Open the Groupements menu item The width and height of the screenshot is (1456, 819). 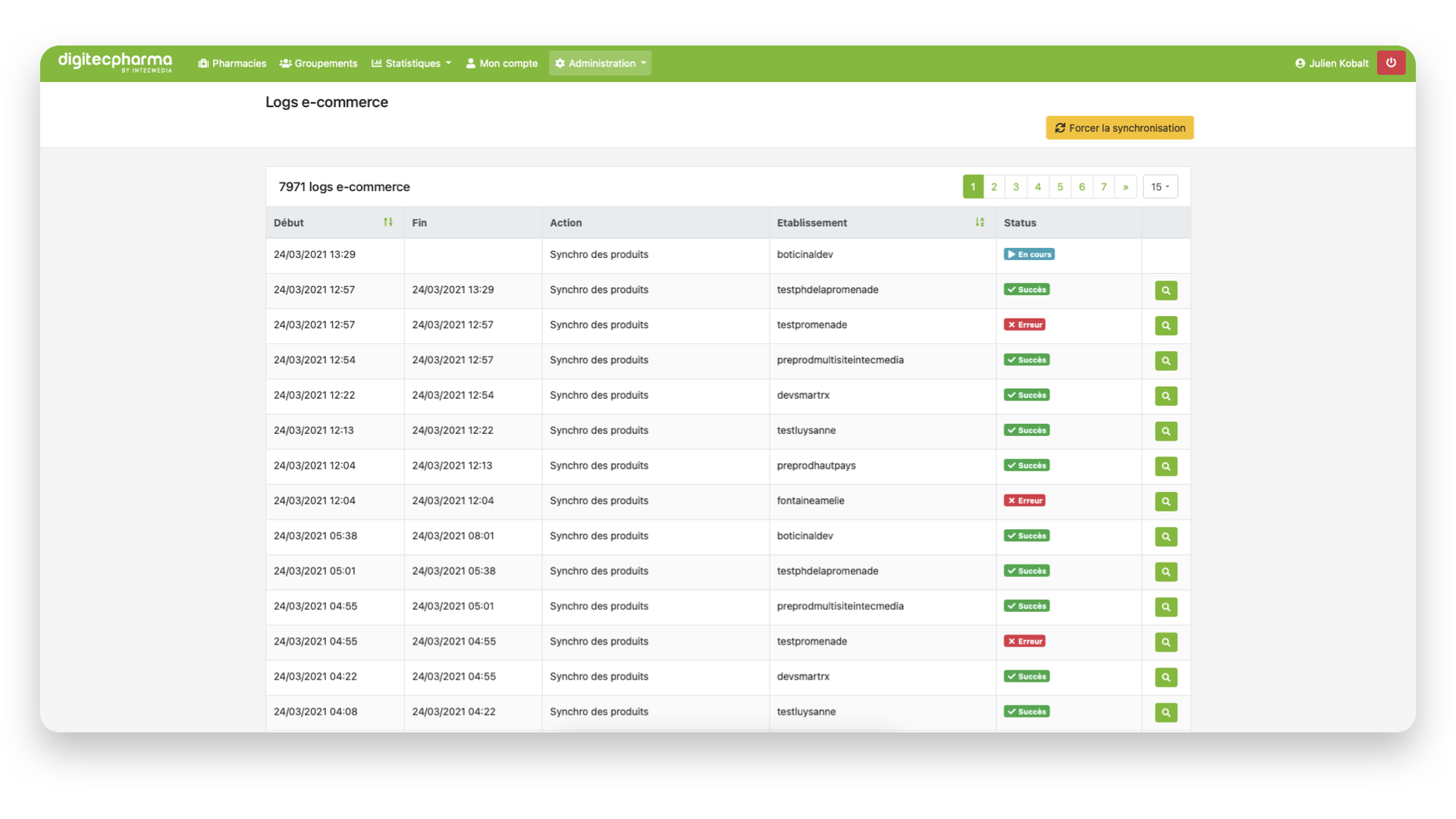(x=318, y=64)
